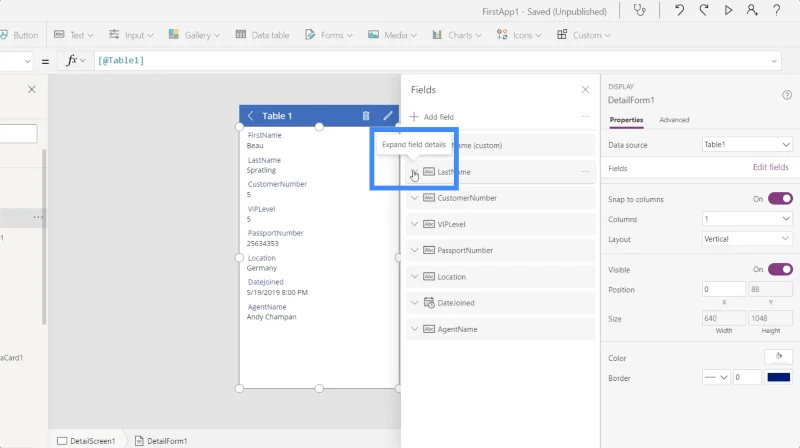Image resolution: width=800 pixels, height=448 pixels.
Task: Click the Edit fields link
Action: 770,167
